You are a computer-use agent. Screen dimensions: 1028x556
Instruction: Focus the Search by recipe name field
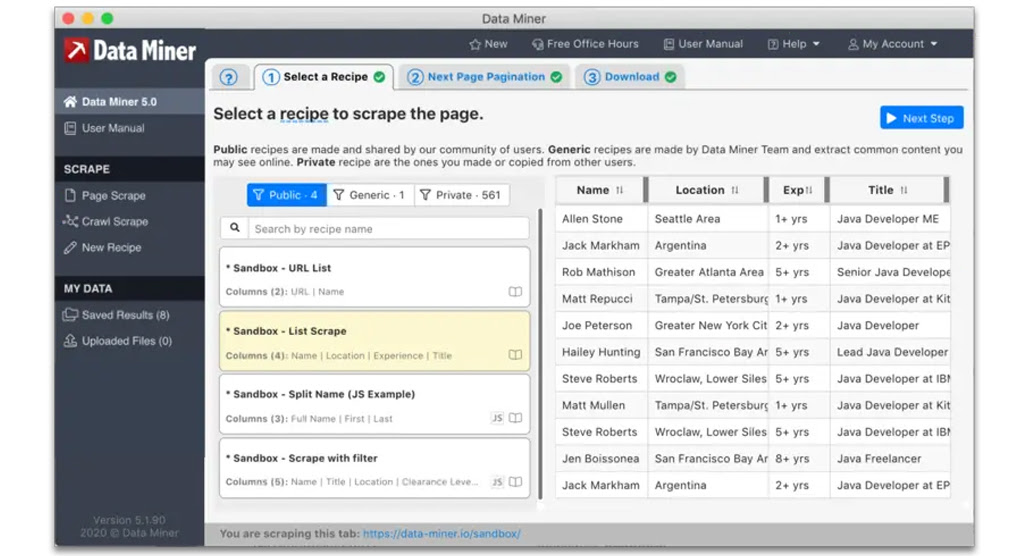(388, 229)
